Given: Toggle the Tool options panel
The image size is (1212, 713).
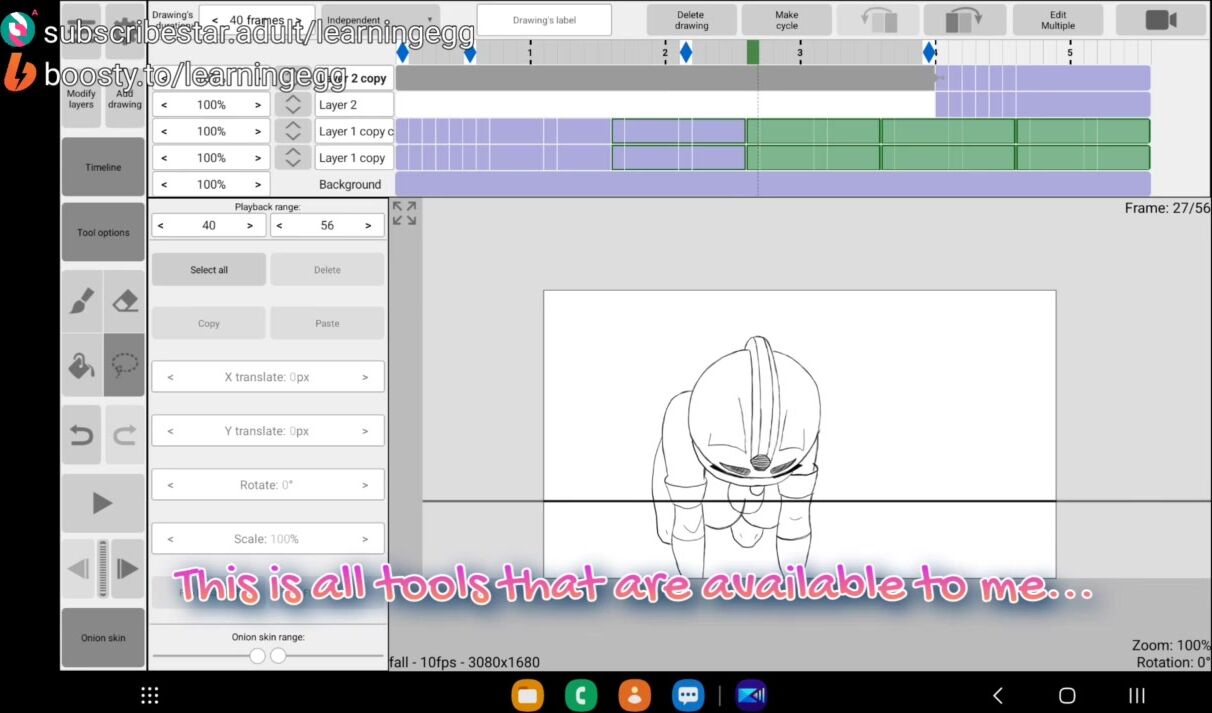Looking at the screenshot, I should click(103, 233).
